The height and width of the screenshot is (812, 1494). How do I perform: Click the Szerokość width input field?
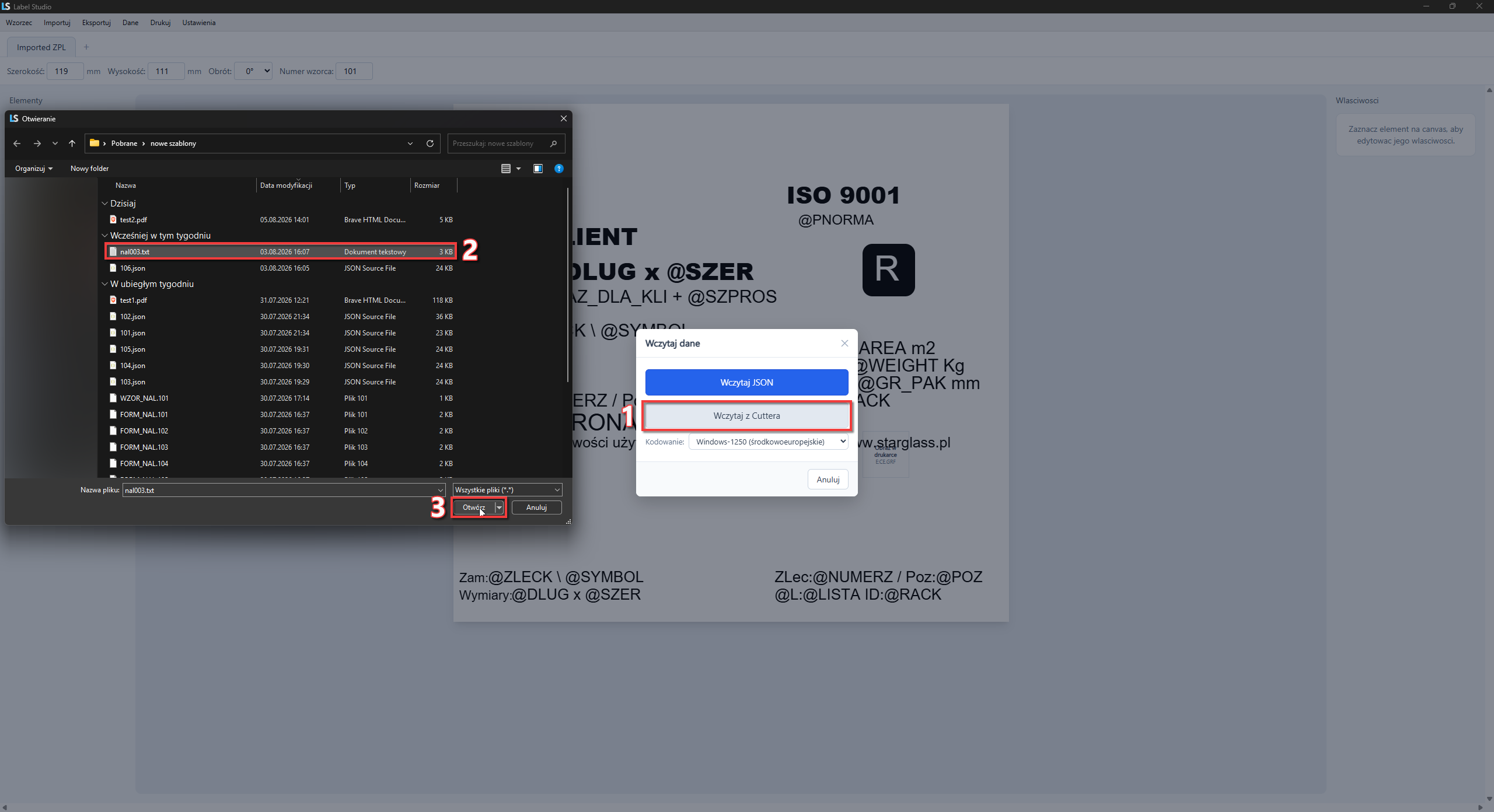pyautogui.click(x=65, y=71)
